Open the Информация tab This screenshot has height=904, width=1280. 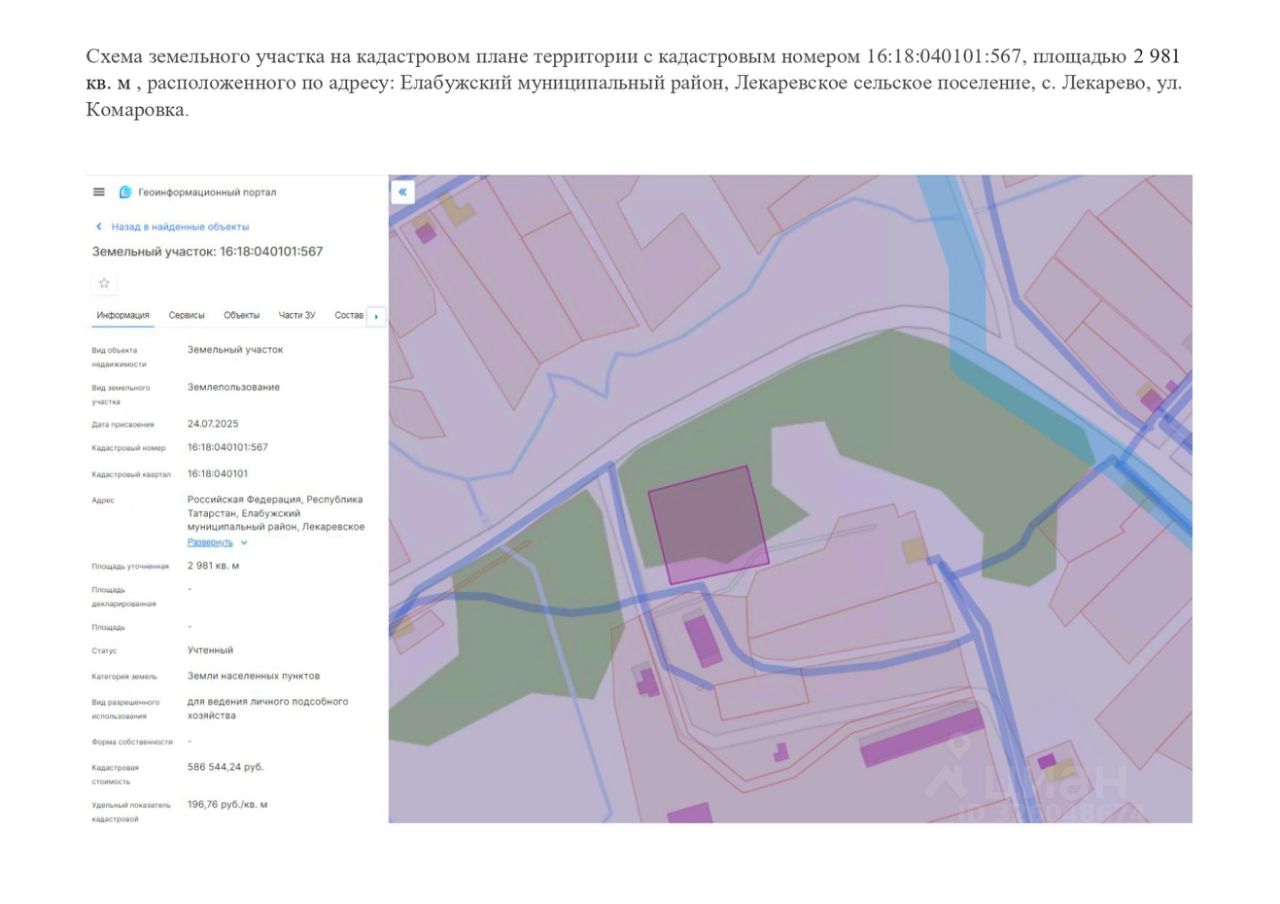123,315
